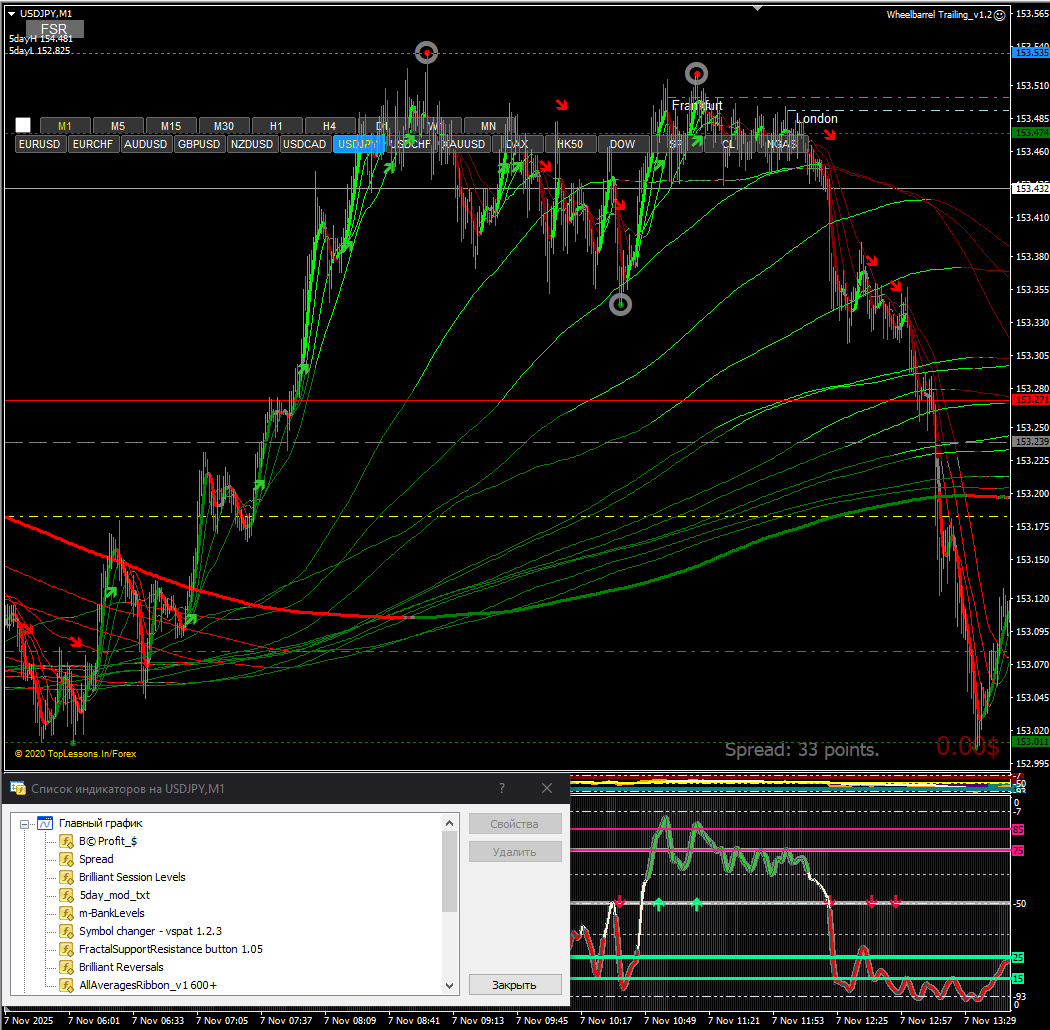Viewport: 1050px width, 1030px height.
Task: Click the Brilliant Reversals indicator icon
Action: pyautogui.click(x=66, y=968)
